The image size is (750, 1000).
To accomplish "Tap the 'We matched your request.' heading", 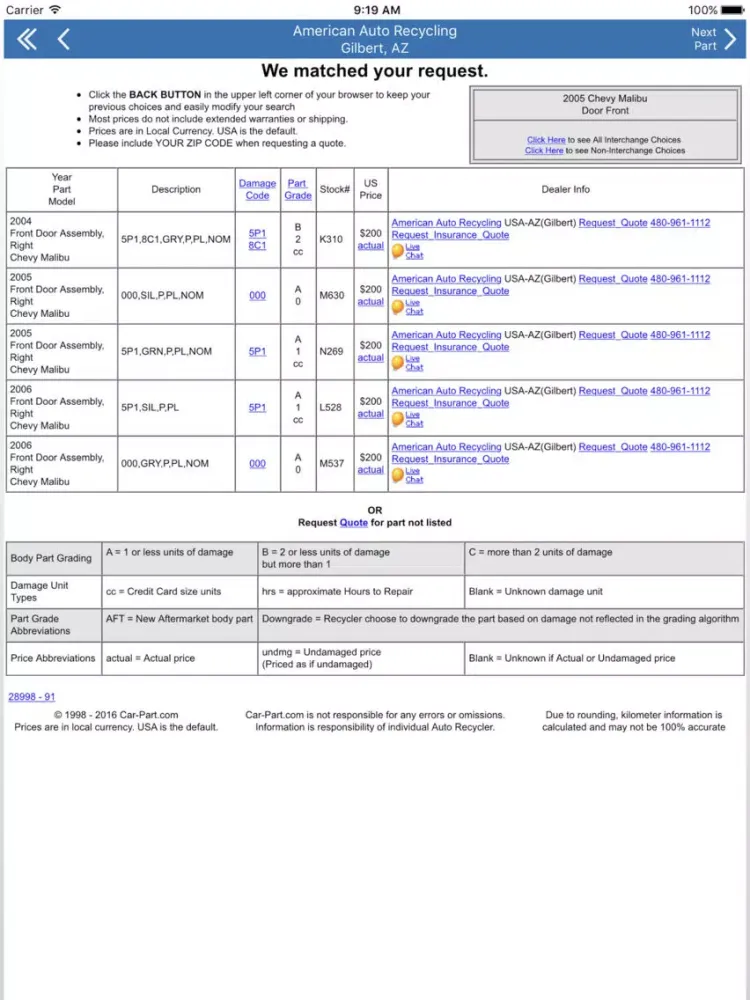I will [374, 70].
